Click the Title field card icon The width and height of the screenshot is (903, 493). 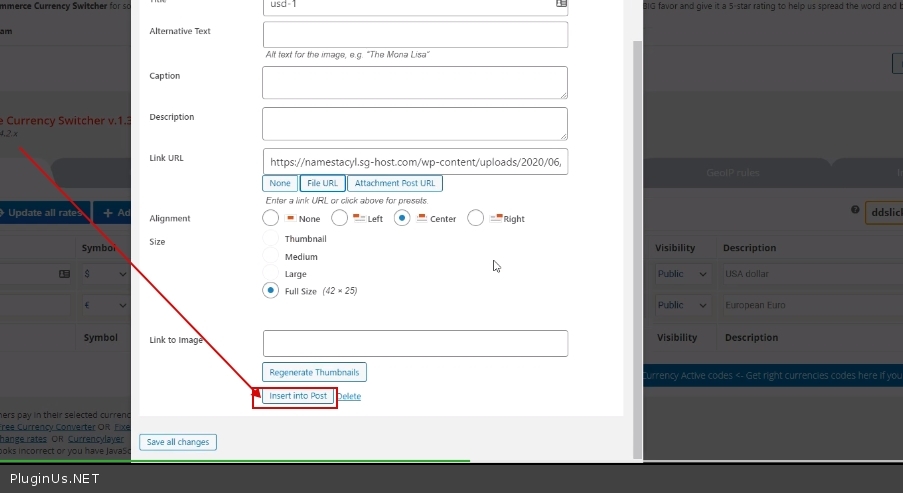pos(561,3)
